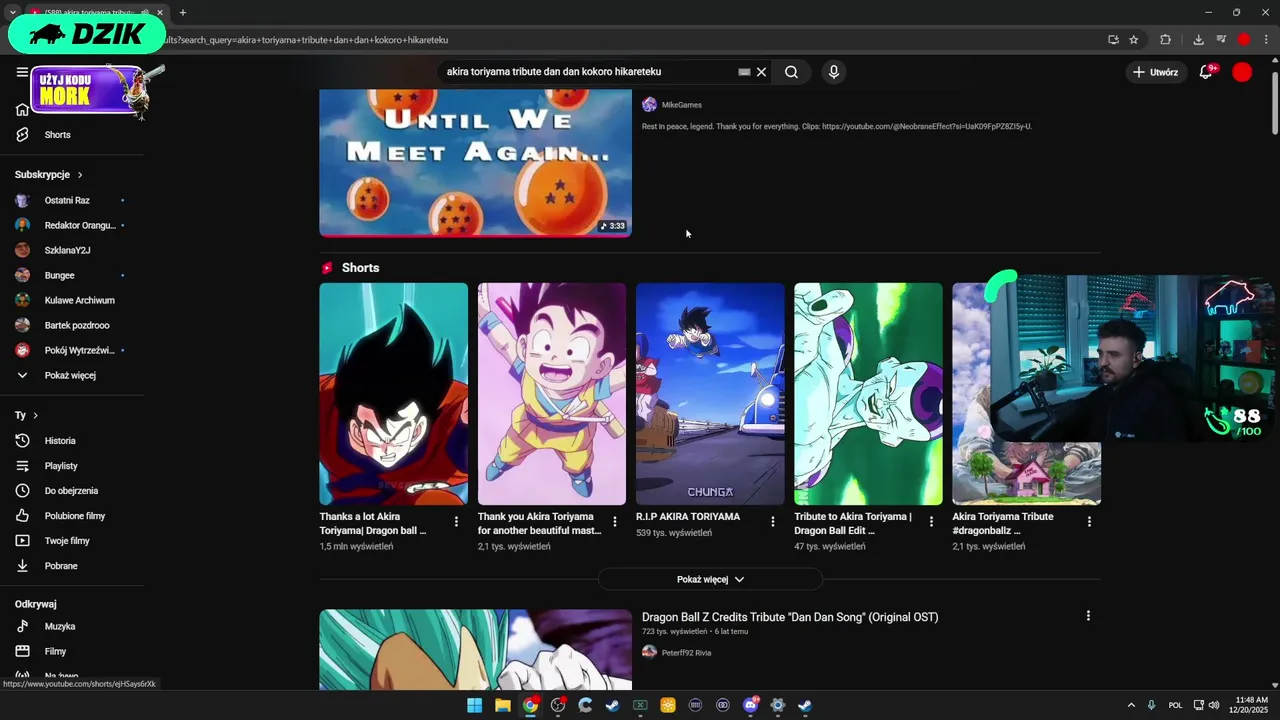
Task: Bookmark this page with the star icon
Action: click(x=1133, y=40)
